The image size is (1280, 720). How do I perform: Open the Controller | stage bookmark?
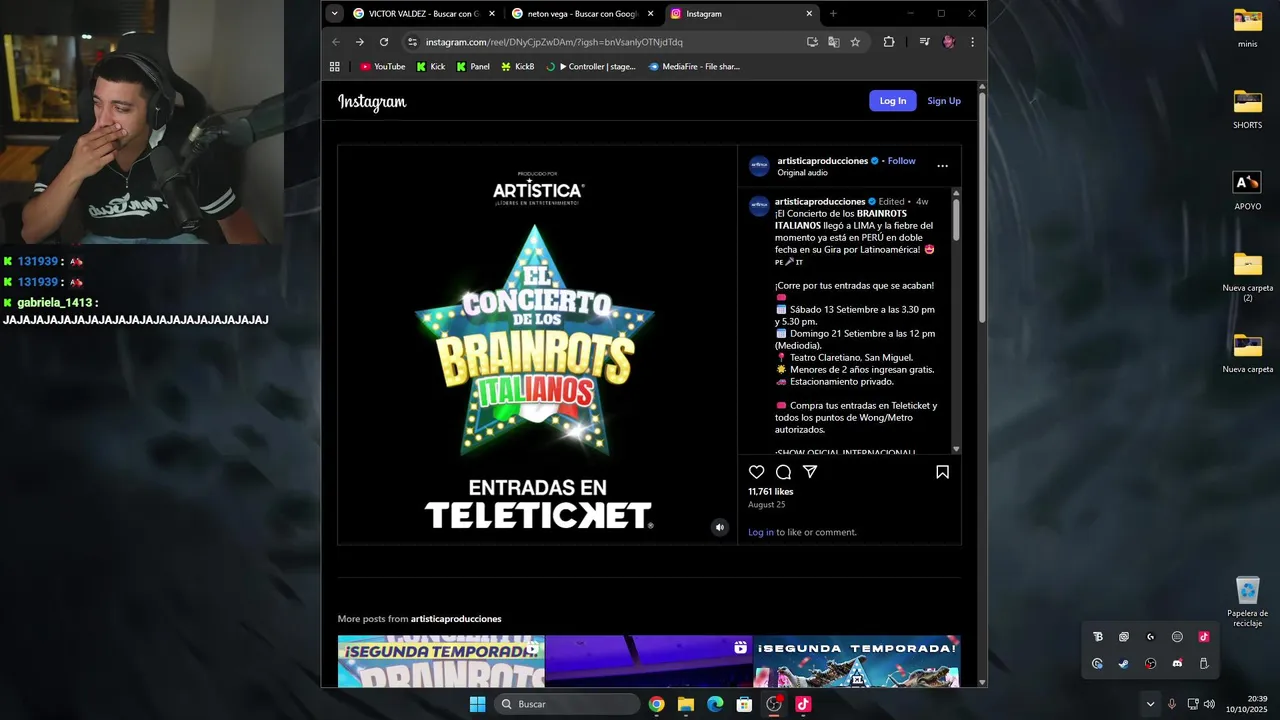pos(591,67)
